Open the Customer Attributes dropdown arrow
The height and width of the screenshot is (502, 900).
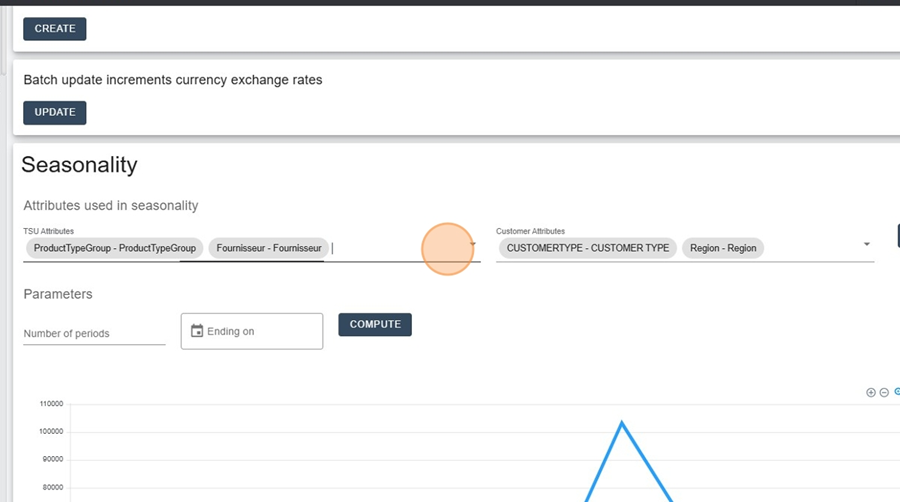[x=867, y=244]
